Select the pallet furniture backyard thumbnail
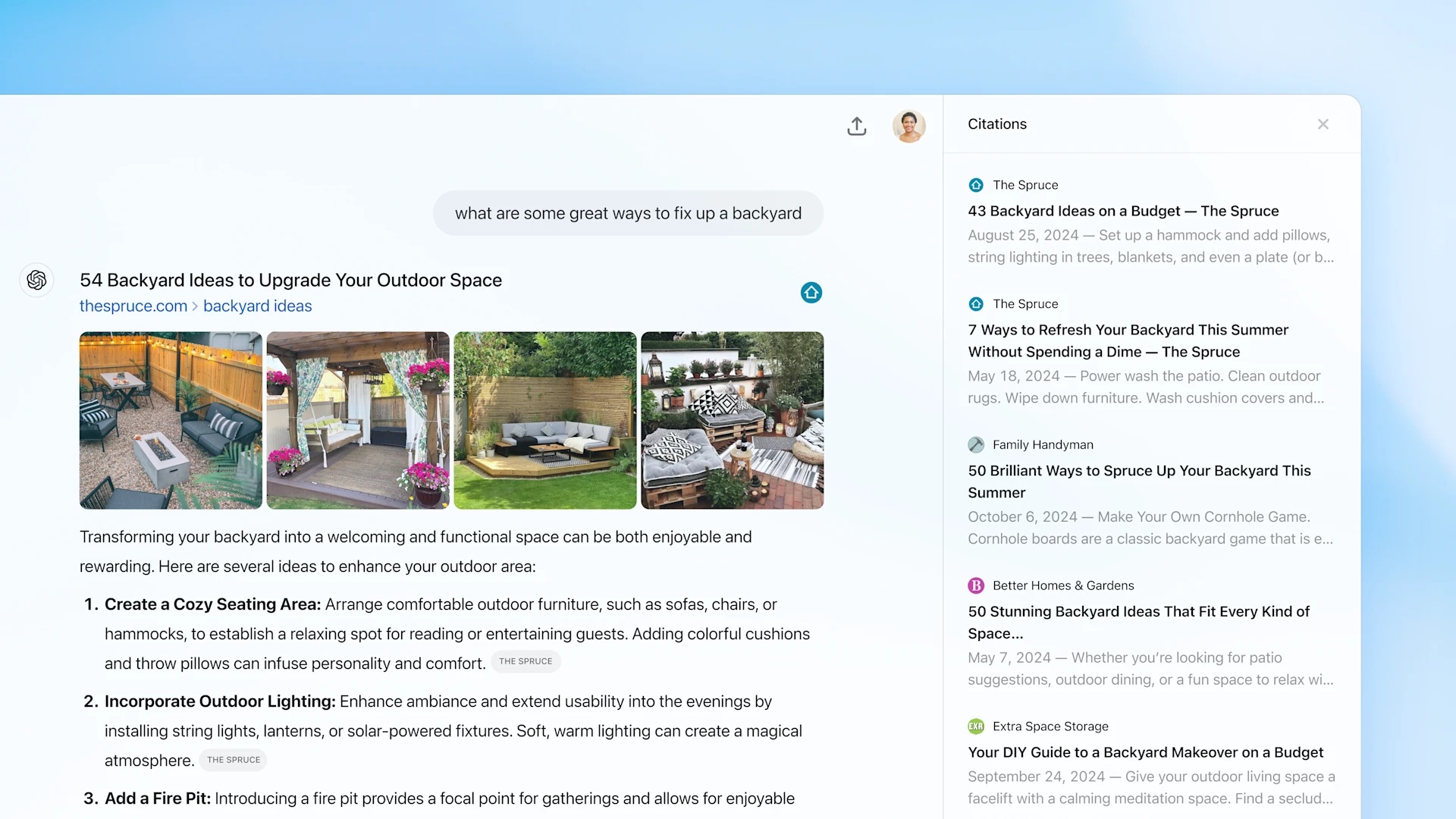This screenshot has width=1456, height=819. 732,420
